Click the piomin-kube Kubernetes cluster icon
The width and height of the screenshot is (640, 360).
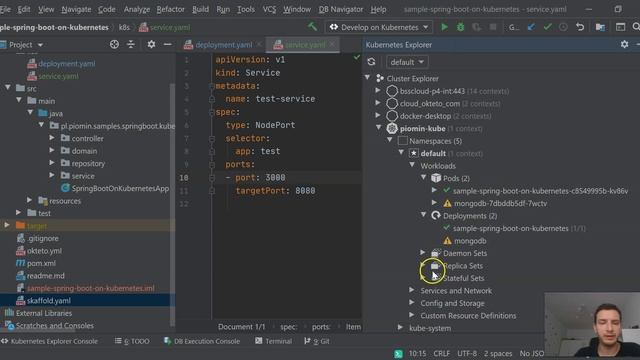pyautogui.click(x=392, y=128)
